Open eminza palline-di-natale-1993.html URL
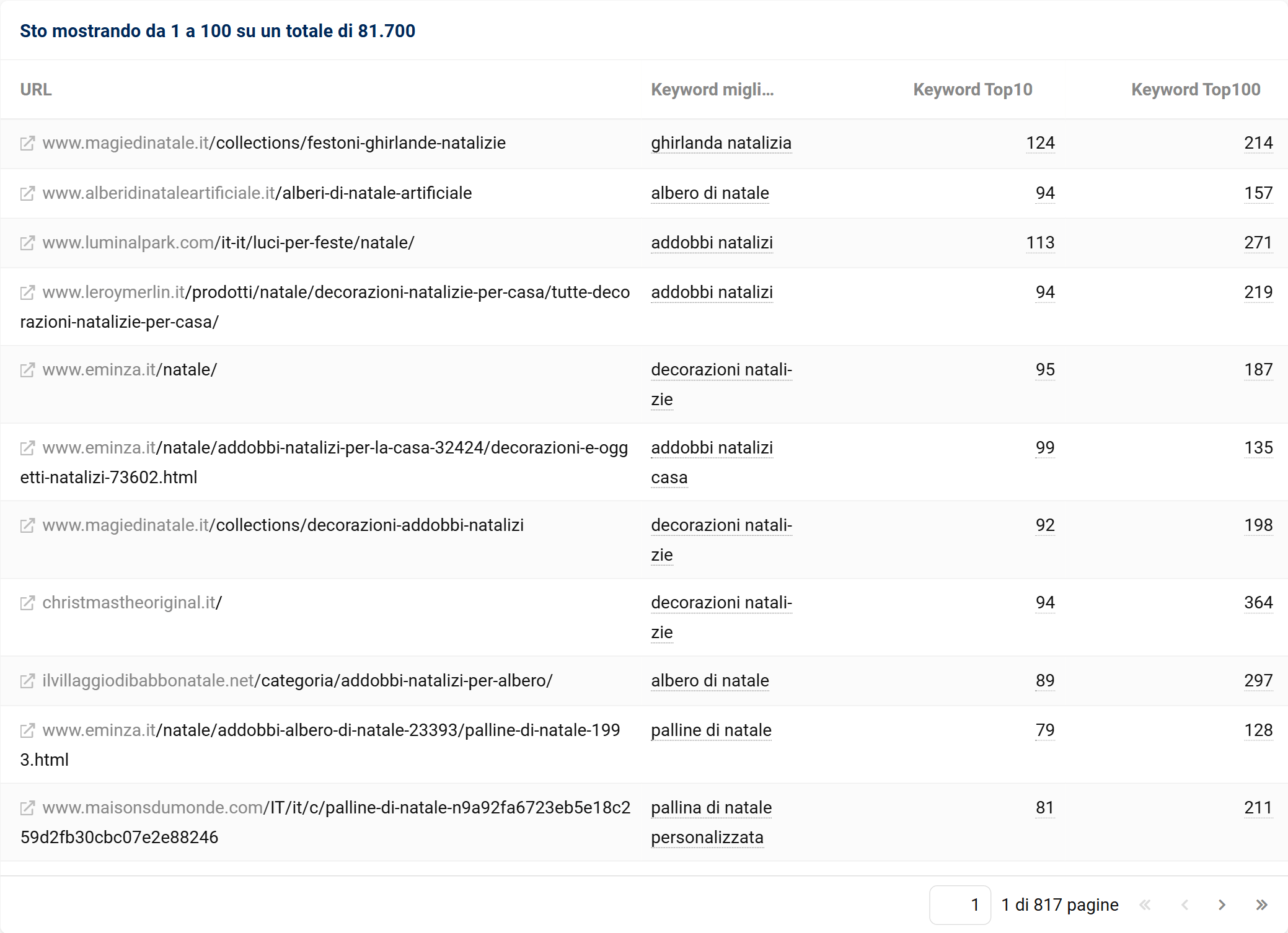Image resolution: width=1288 pixels, height=933 pixels. tap(320, 745)
